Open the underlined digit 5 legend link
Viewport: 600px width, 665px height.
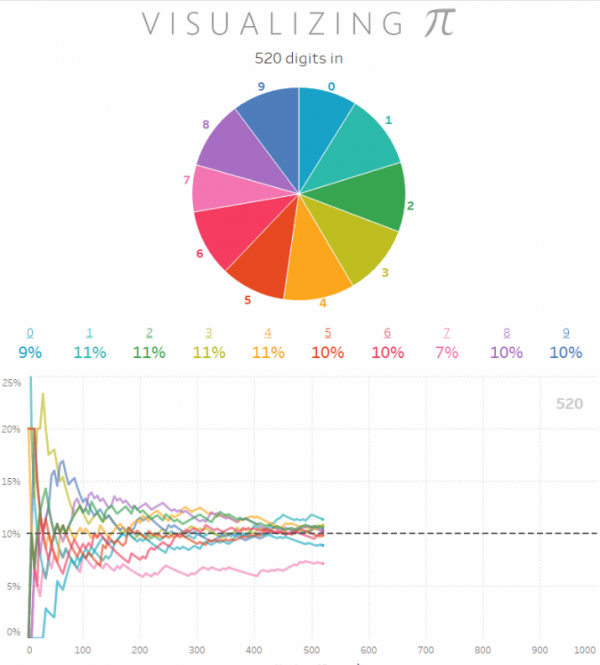coord(327,333)
